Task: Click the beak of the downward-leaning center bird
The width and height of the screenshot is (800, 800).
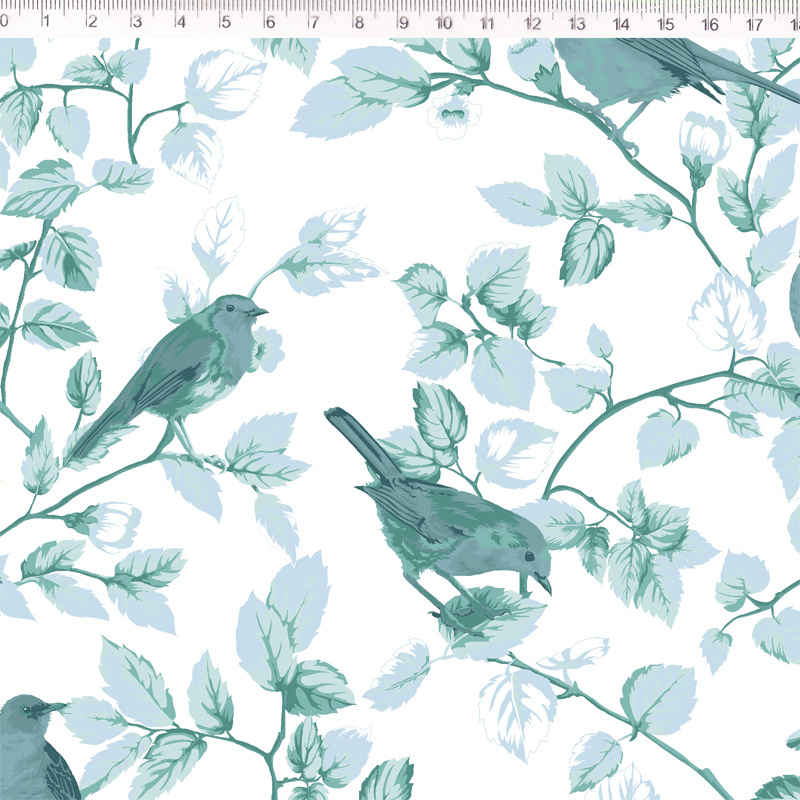Action: [x=543, y=582]
